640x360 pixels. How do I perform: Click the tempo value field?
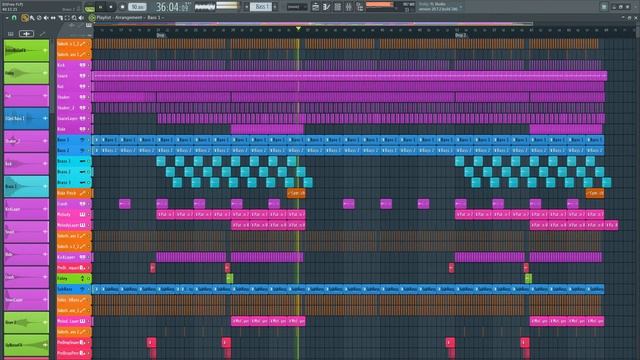click(x=138, y=7)
